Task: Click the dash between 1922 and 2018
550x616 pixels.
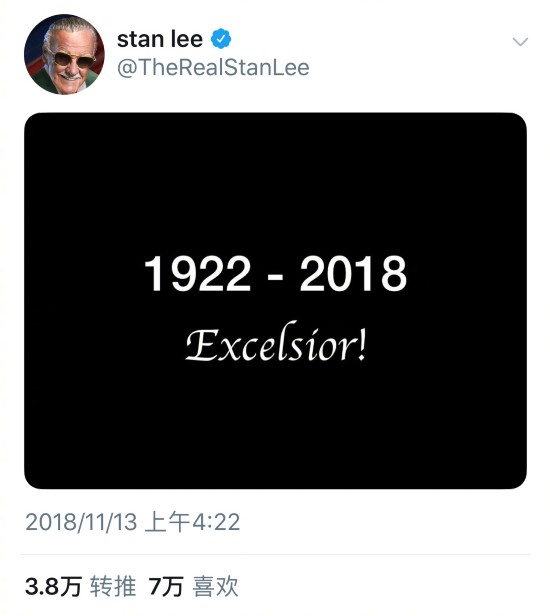Action: (275, 278)
